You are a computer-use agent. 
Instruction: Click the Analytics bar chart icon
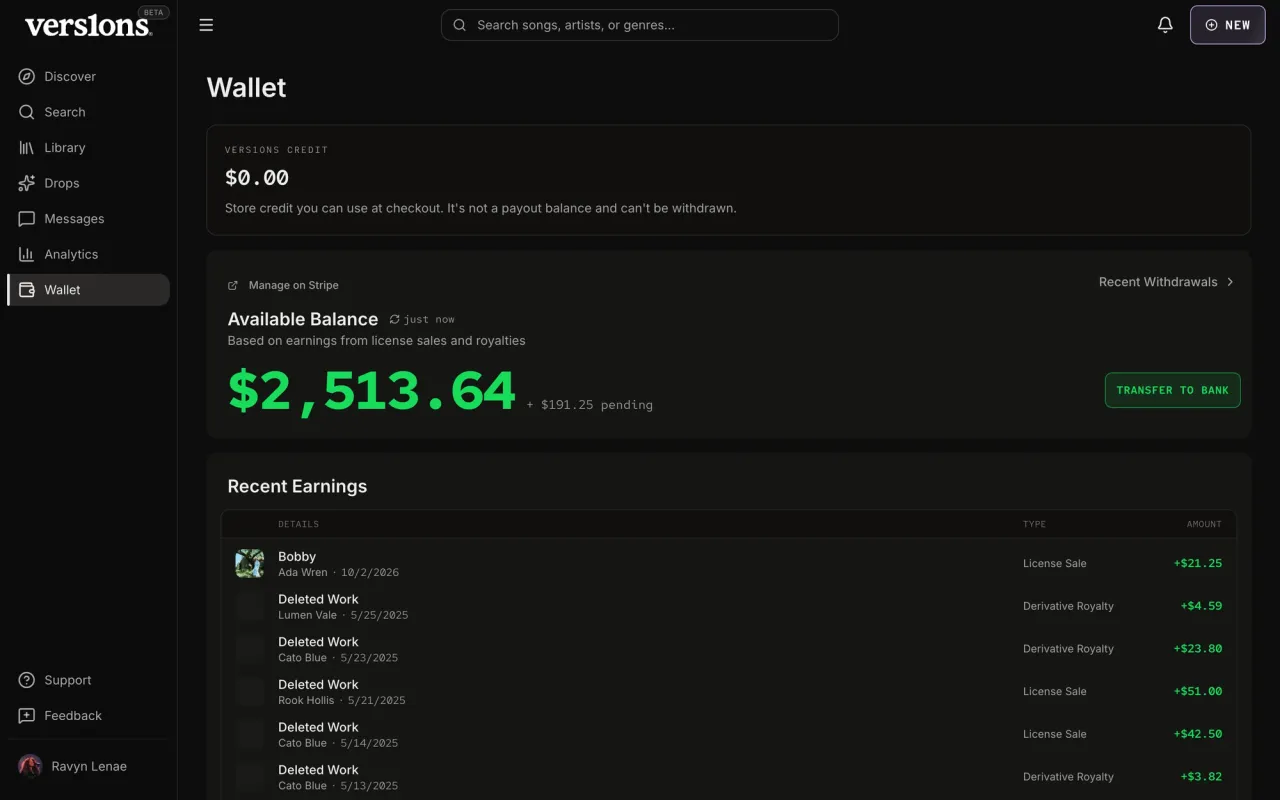click(x=27, y=254)
